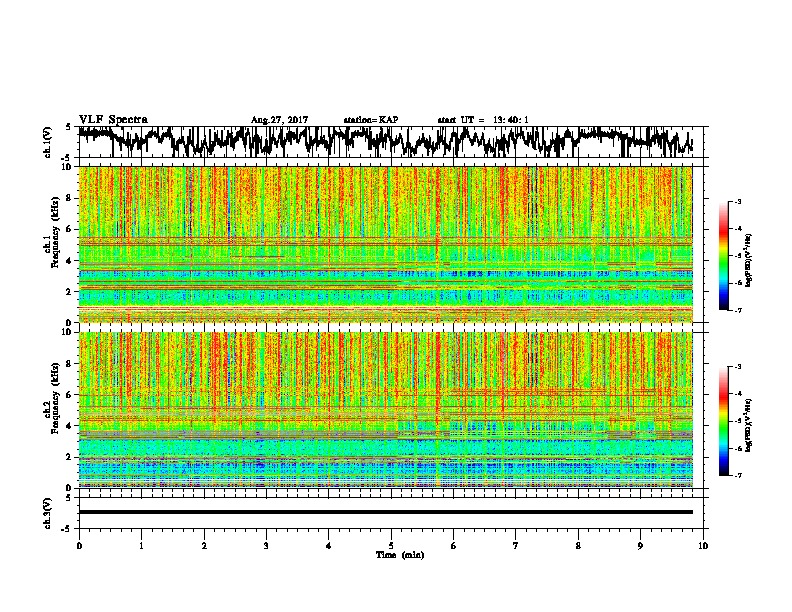Click time axis tick label "6"
Screen dimensions: 792x612
[x=454, y=546]
